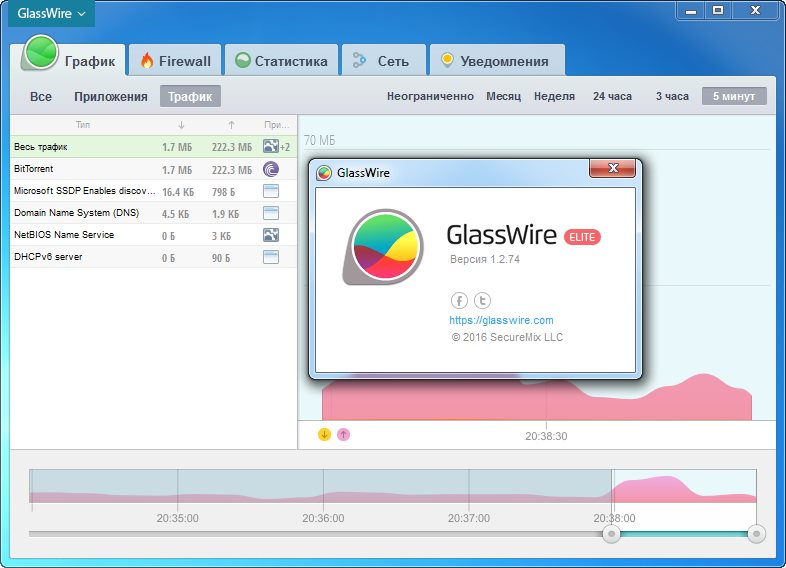Image resolution: width=786 pixels, height=568 pixels.
Task: Click the При... column header
Action: (x=277, y=125)
